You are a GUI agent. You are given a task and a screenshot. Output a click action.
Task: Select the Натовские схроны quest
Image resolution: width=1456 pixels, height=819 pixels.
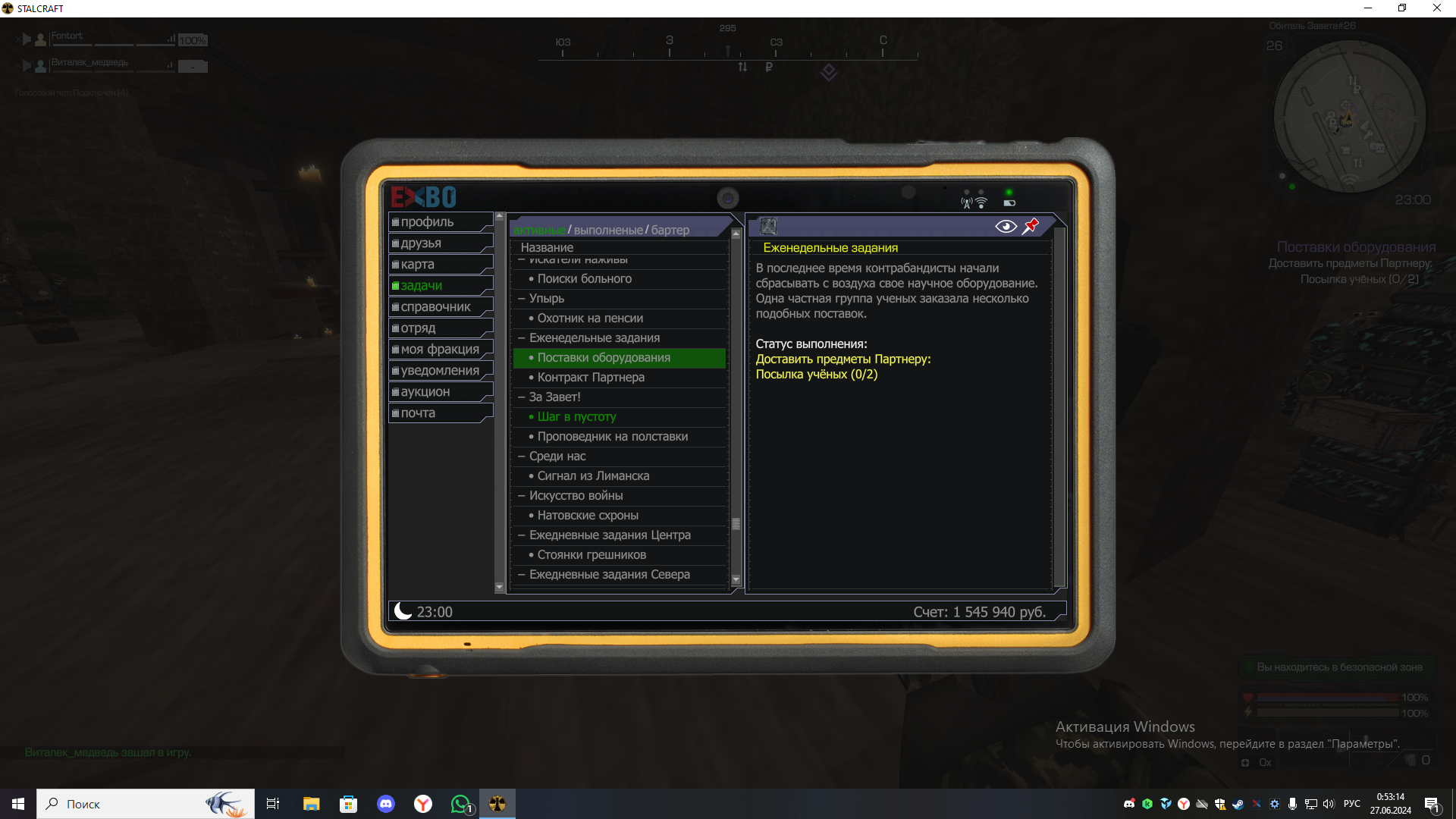[620, 516]
